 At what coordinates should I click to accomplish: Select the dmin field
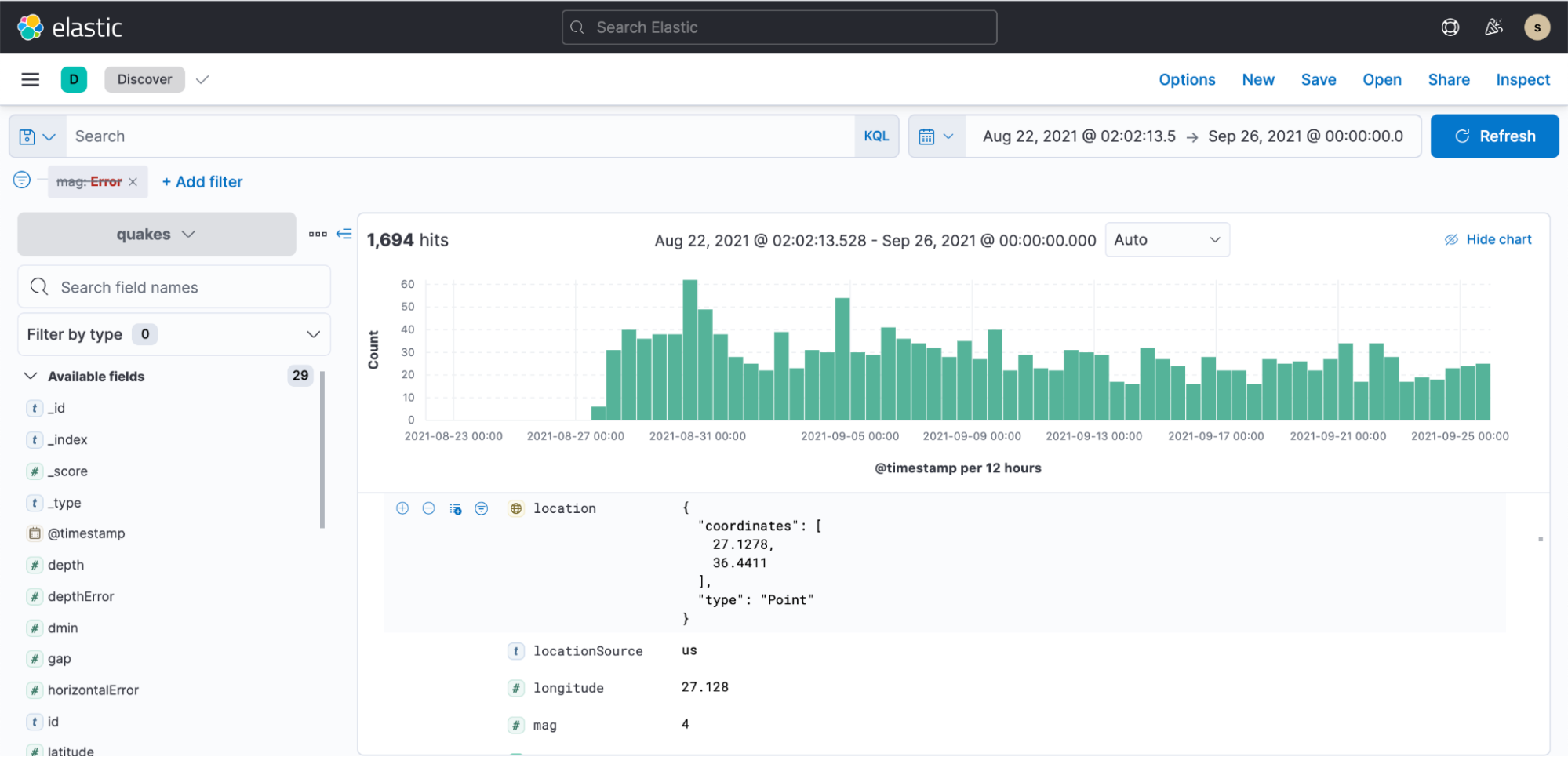point(63,628)
